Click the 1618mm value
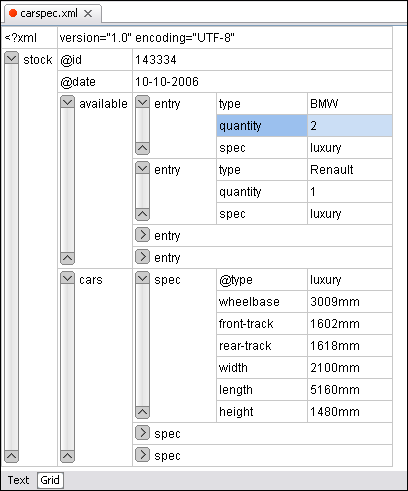 (350, 346)
